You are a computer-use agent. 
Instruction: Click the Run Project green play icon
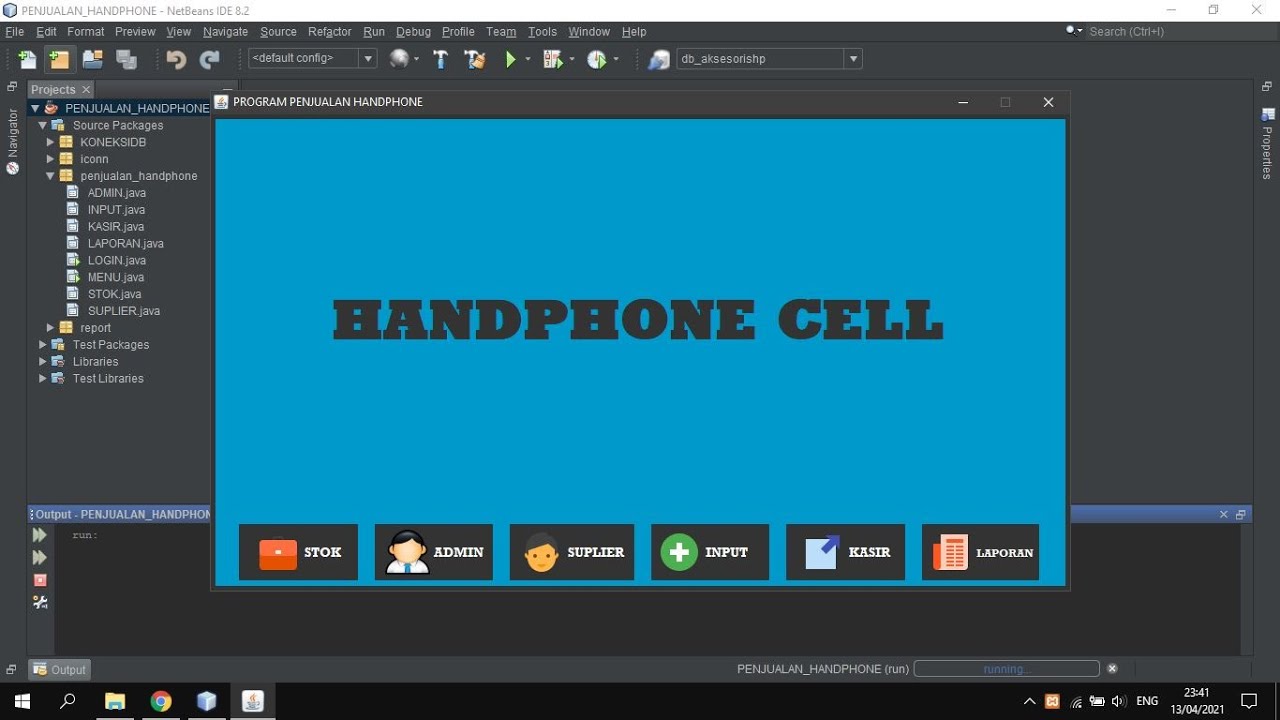pos(511,59)
